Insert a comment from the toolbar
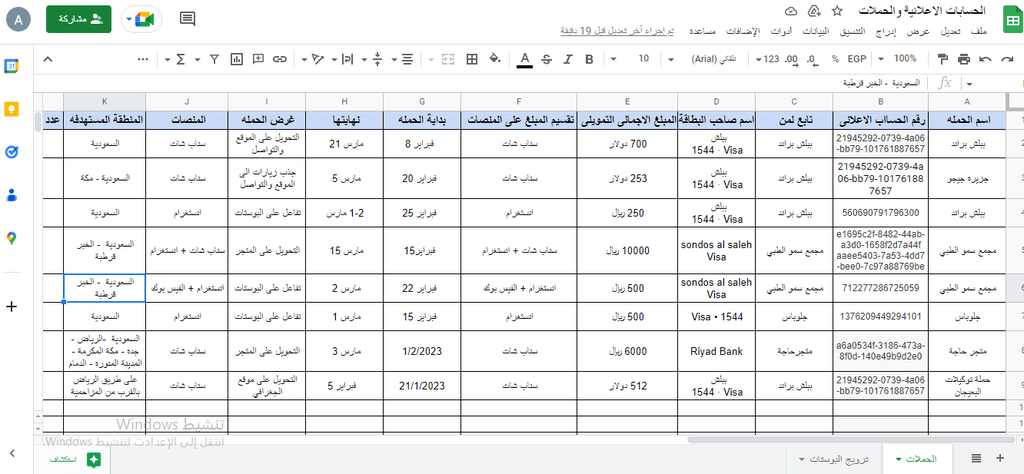 pyautogui.click(x=258, y=59)
